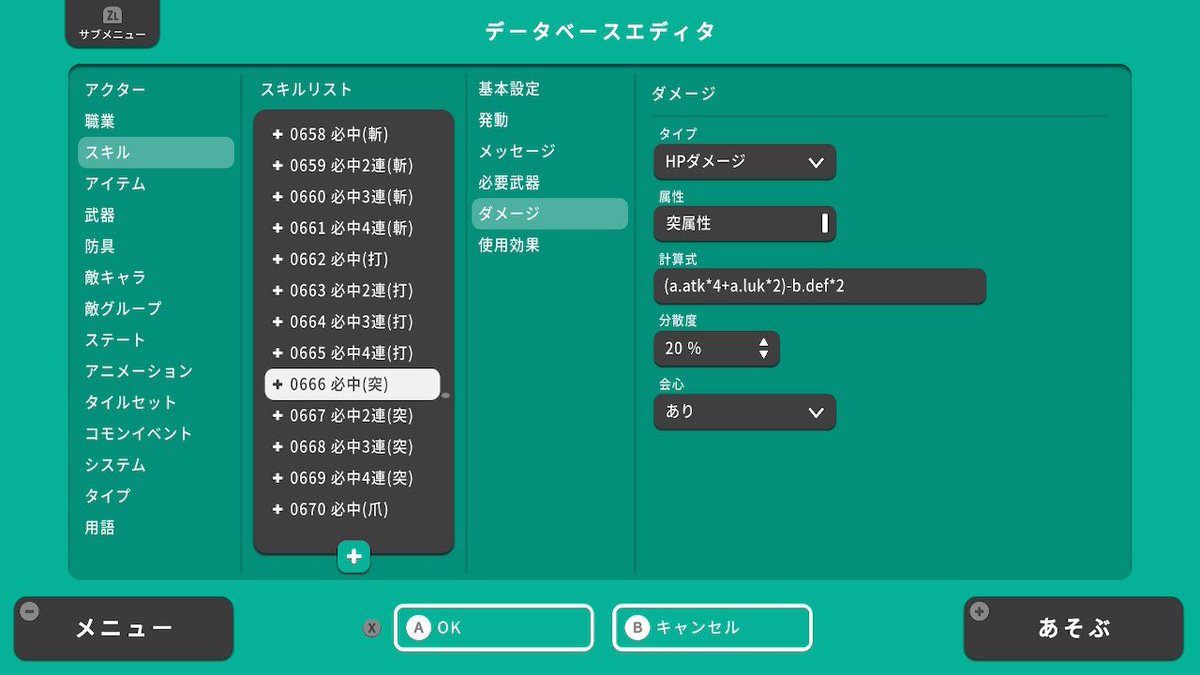Open the ダメージ section
1200x675 pixels.
coord(550,214)
